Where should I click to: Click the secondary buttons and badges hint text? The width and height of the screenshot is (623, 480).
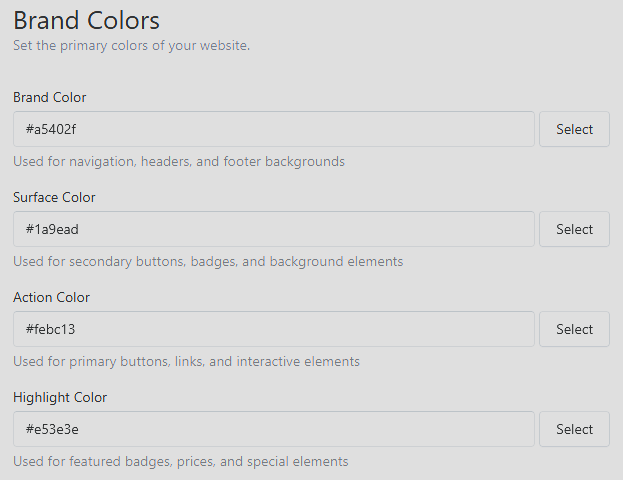[x=208, y=262]
